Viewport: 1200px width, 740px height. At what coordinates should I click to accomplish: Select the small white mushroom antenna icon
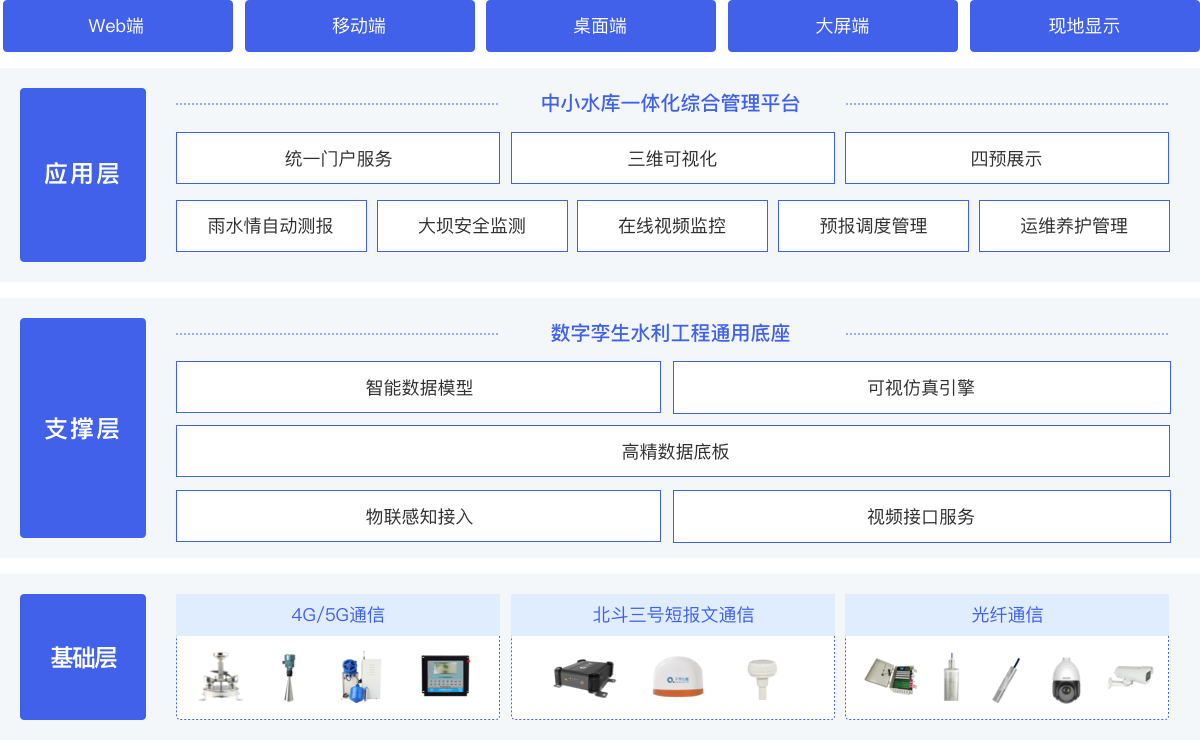pos(762,677)
